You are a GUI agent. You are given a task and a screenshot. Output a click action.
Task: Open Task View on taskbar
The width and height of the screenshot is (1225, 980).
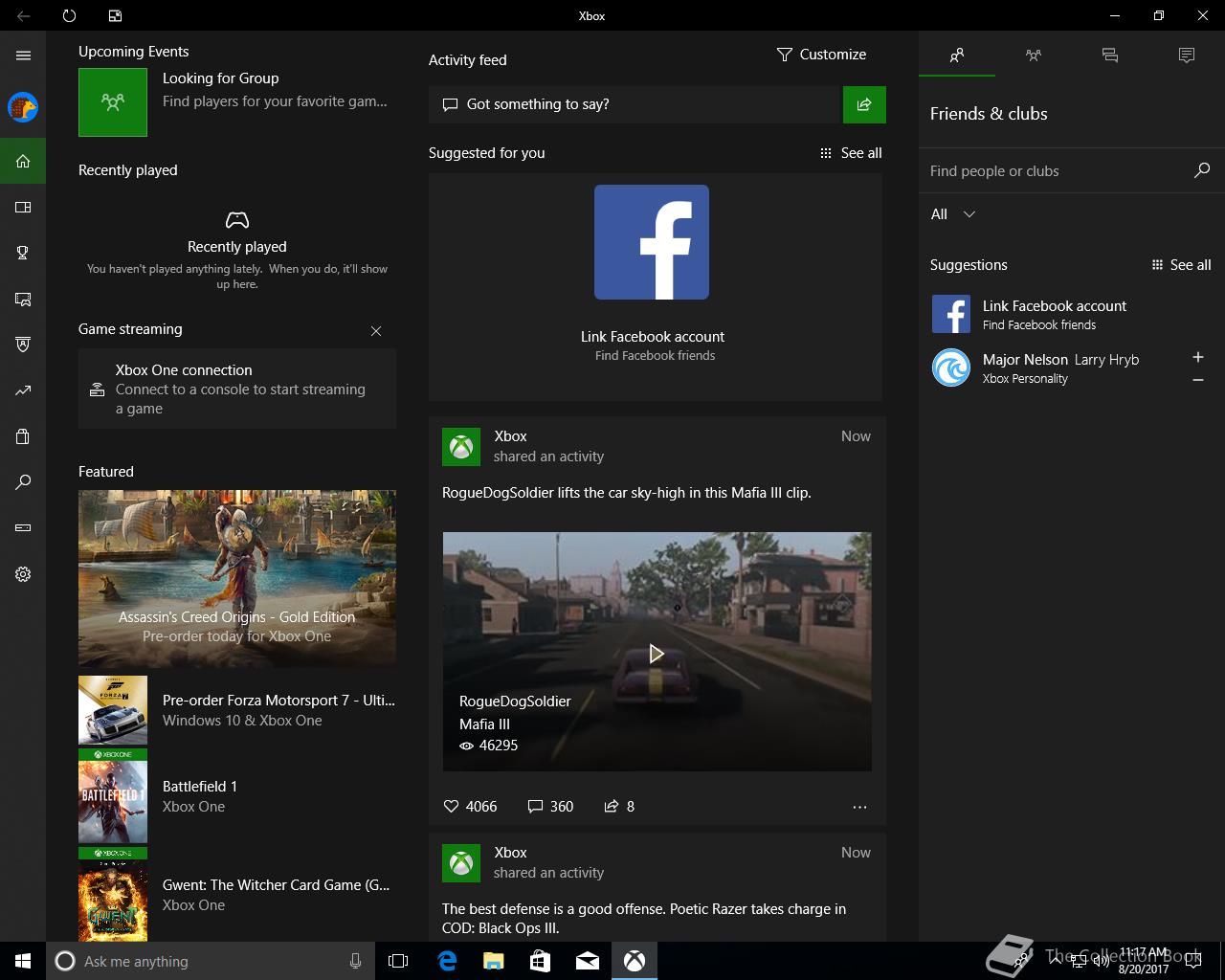(398, 961)
